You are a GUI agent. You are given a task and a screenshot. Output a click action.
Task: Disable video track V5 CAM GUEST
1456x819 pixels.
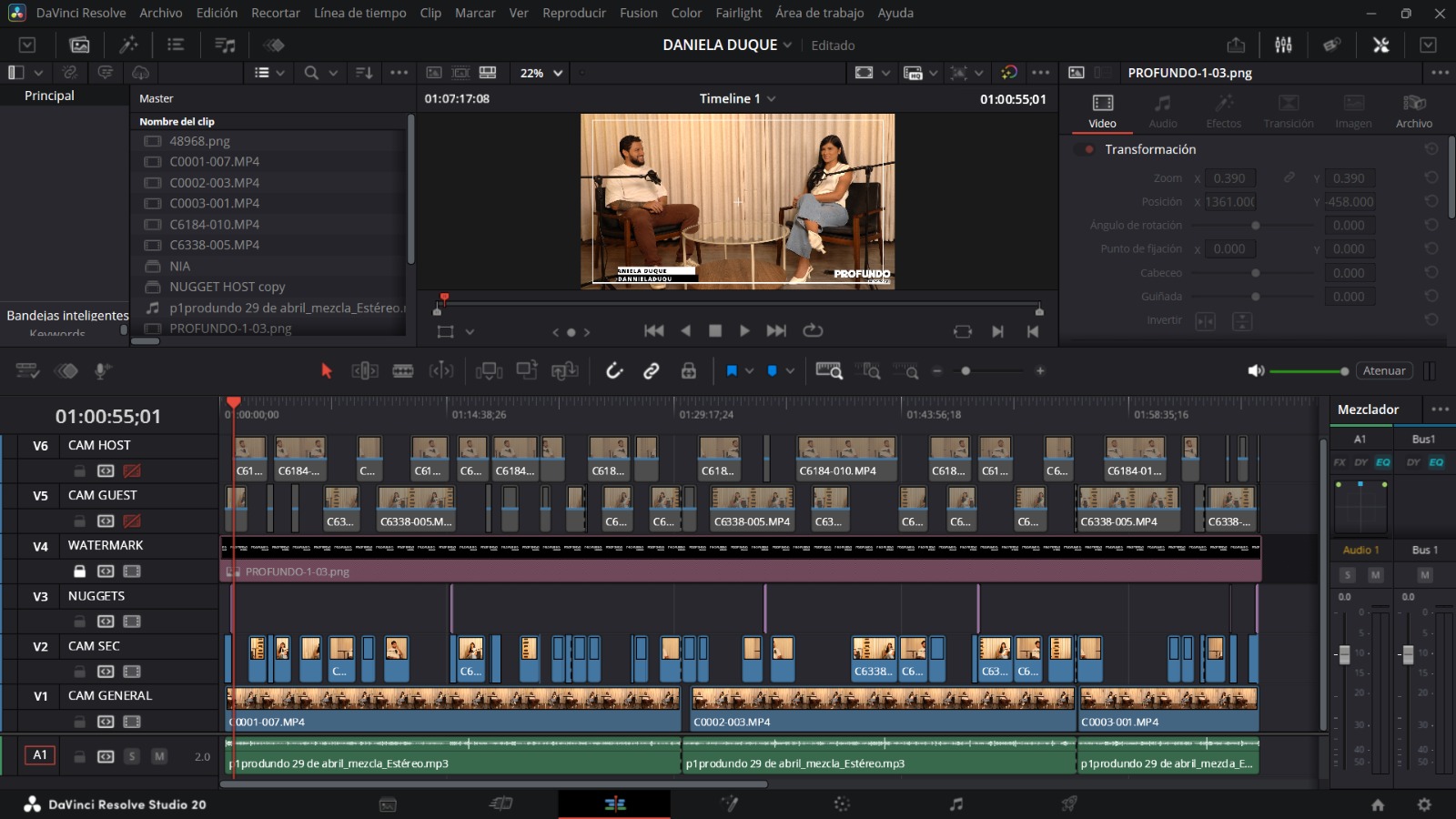tap(132, 521)
